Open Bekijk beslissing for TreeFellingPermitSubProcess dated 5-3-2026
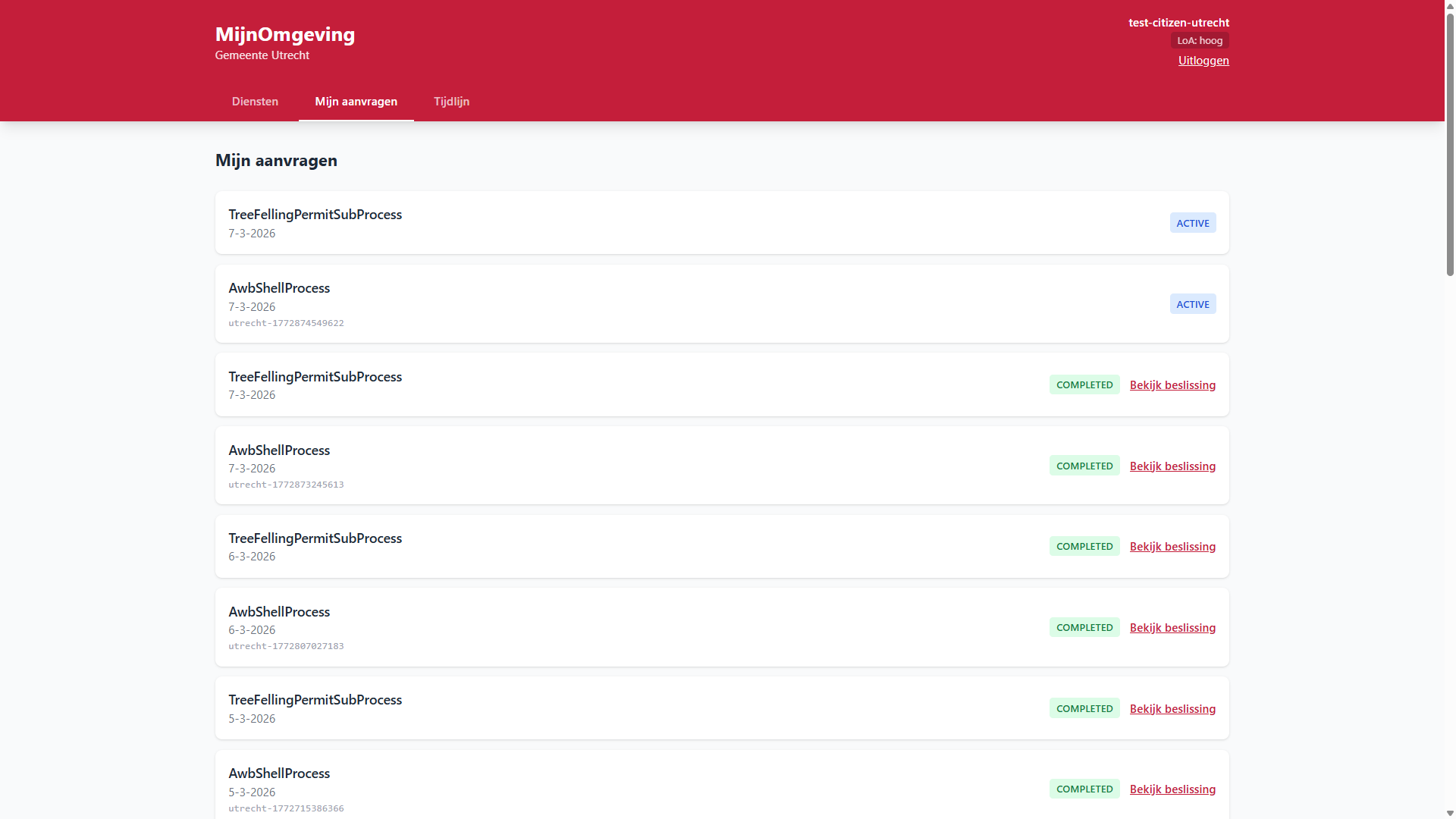 click(x=1172, y=708)
